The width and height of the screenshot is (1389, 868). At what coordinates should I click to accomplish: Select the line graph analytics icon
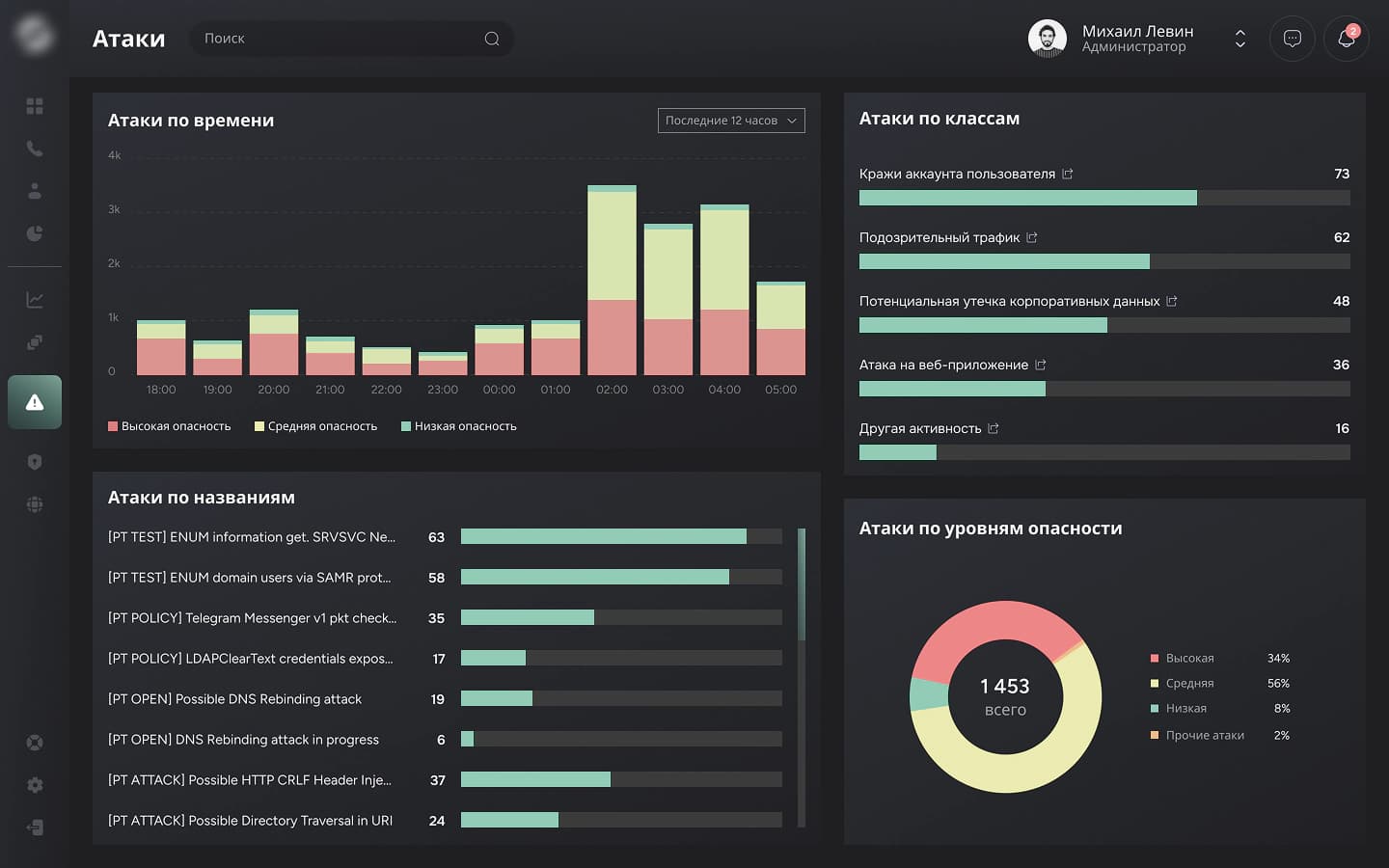[35, 300]
